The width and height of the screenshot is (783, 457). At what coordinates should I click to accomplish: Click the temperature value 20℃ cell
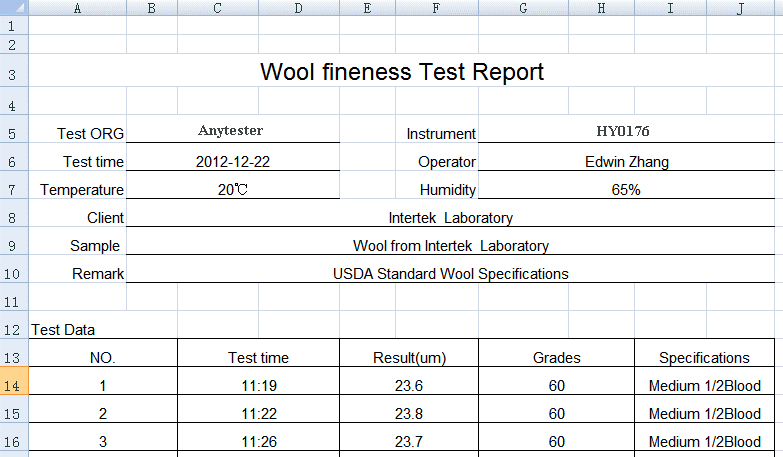point(232,190)
